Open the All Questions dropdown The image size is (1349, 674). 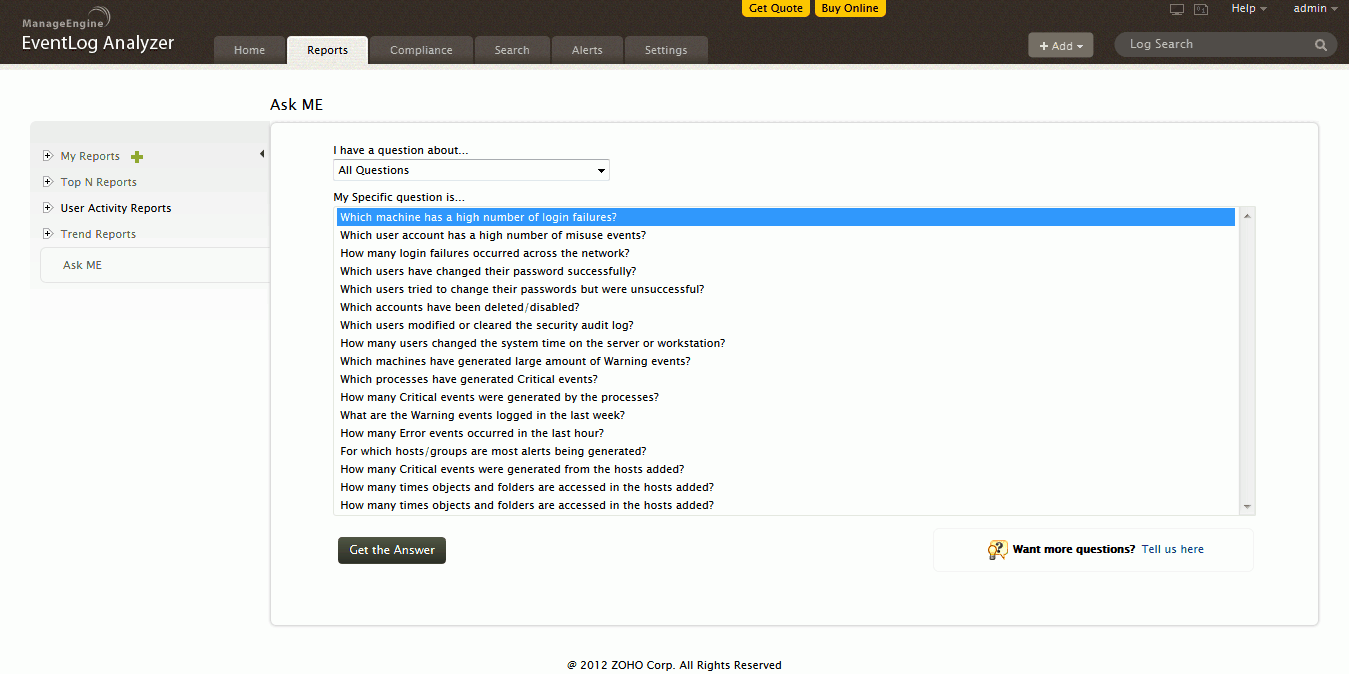coord(471,170)
